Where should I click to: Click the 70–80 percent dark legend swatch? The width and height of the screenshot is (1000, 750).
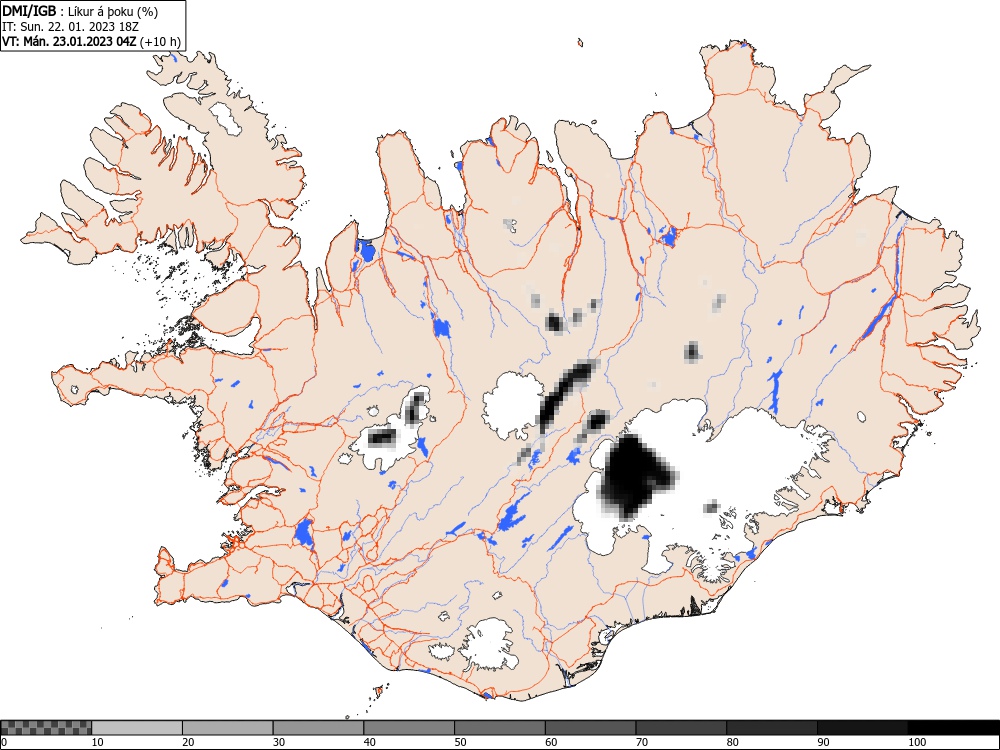click(680, 728)
